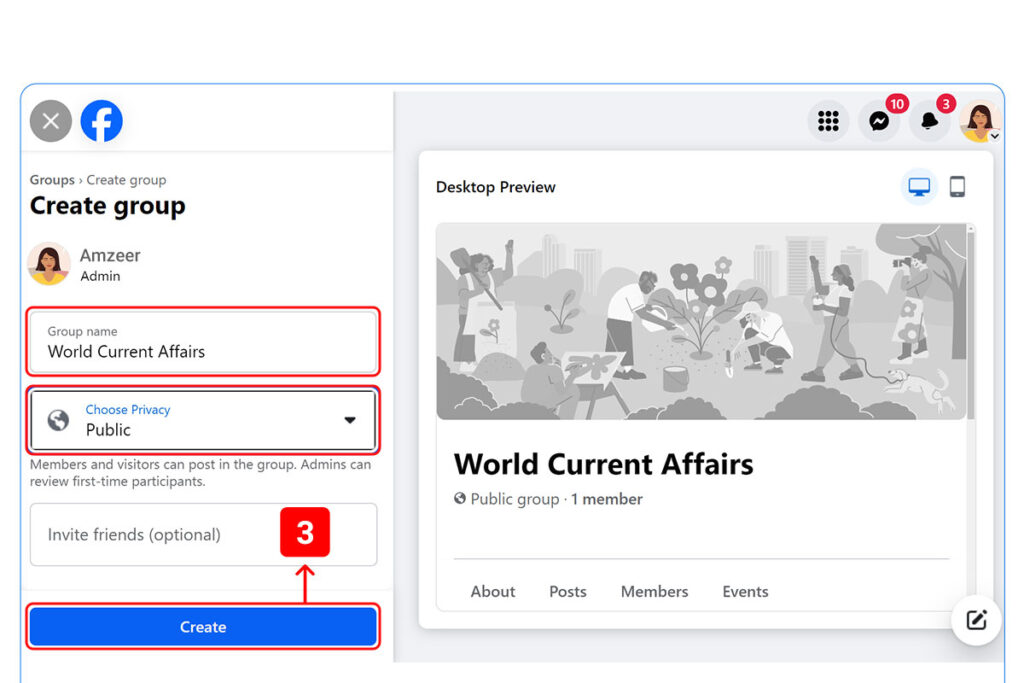The width and height of the screenshot is (1024, 683).
Task: Close the Create group panel with X
Action: pos(51,121)
